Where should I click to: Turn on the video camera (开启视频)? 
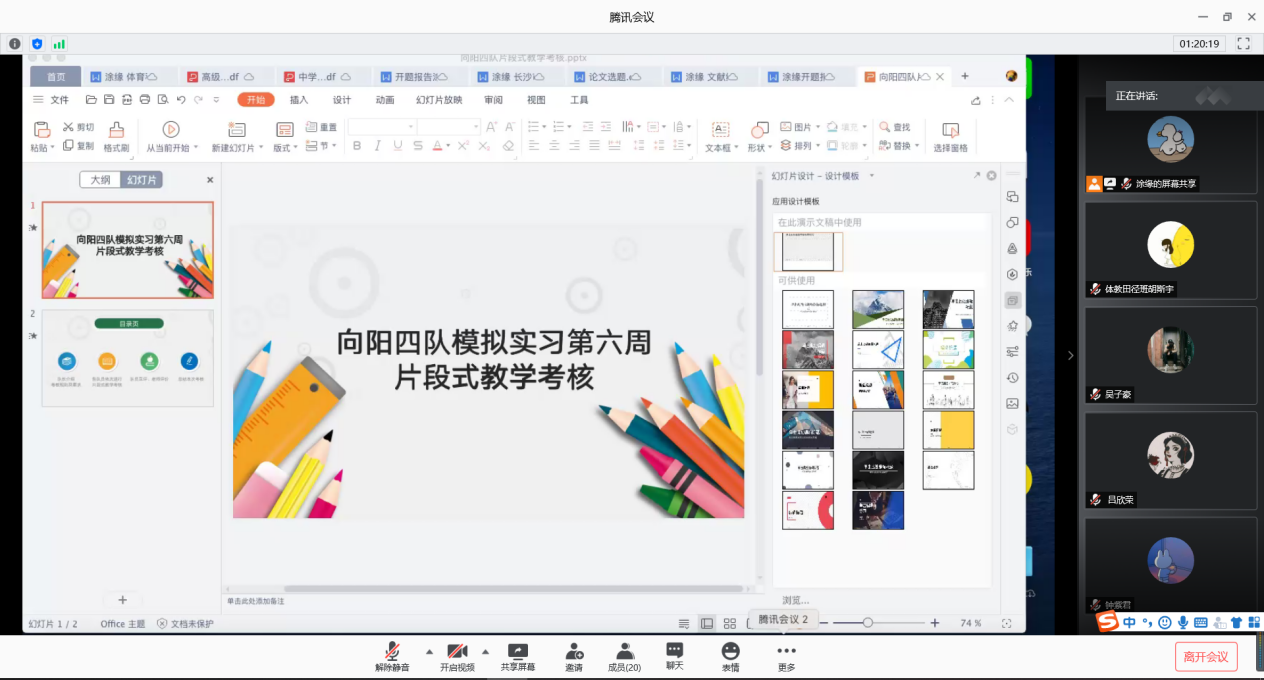click(x=457, y=651)
